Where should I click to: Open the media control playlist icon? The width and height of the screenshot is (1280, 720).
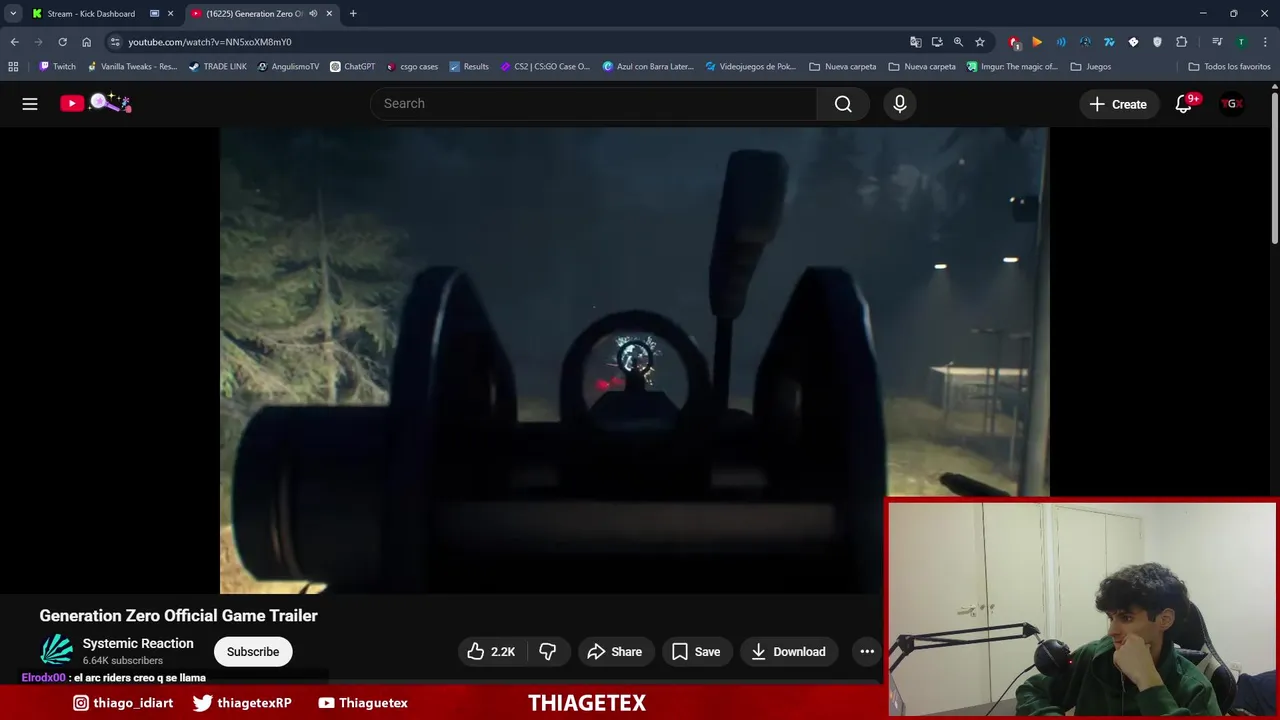(x=1217, y=42)
